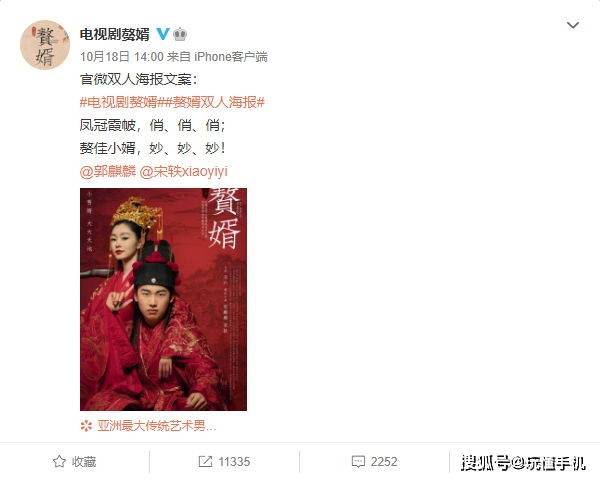Viewport: 600px width, 480px height.
Task: Click the crown membership badge icon
Action: click(180, 34)
